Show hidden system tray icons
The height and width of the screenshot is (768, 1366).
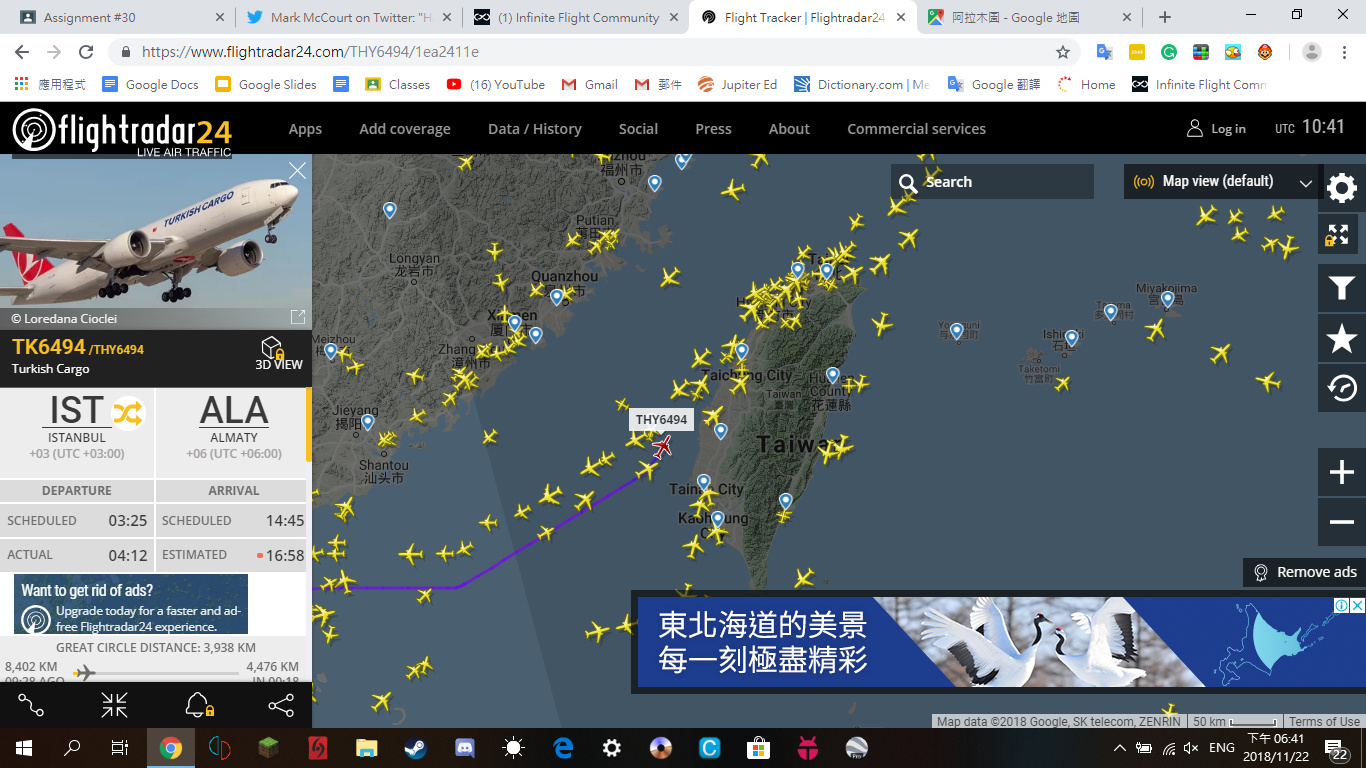click(1118, 747)
